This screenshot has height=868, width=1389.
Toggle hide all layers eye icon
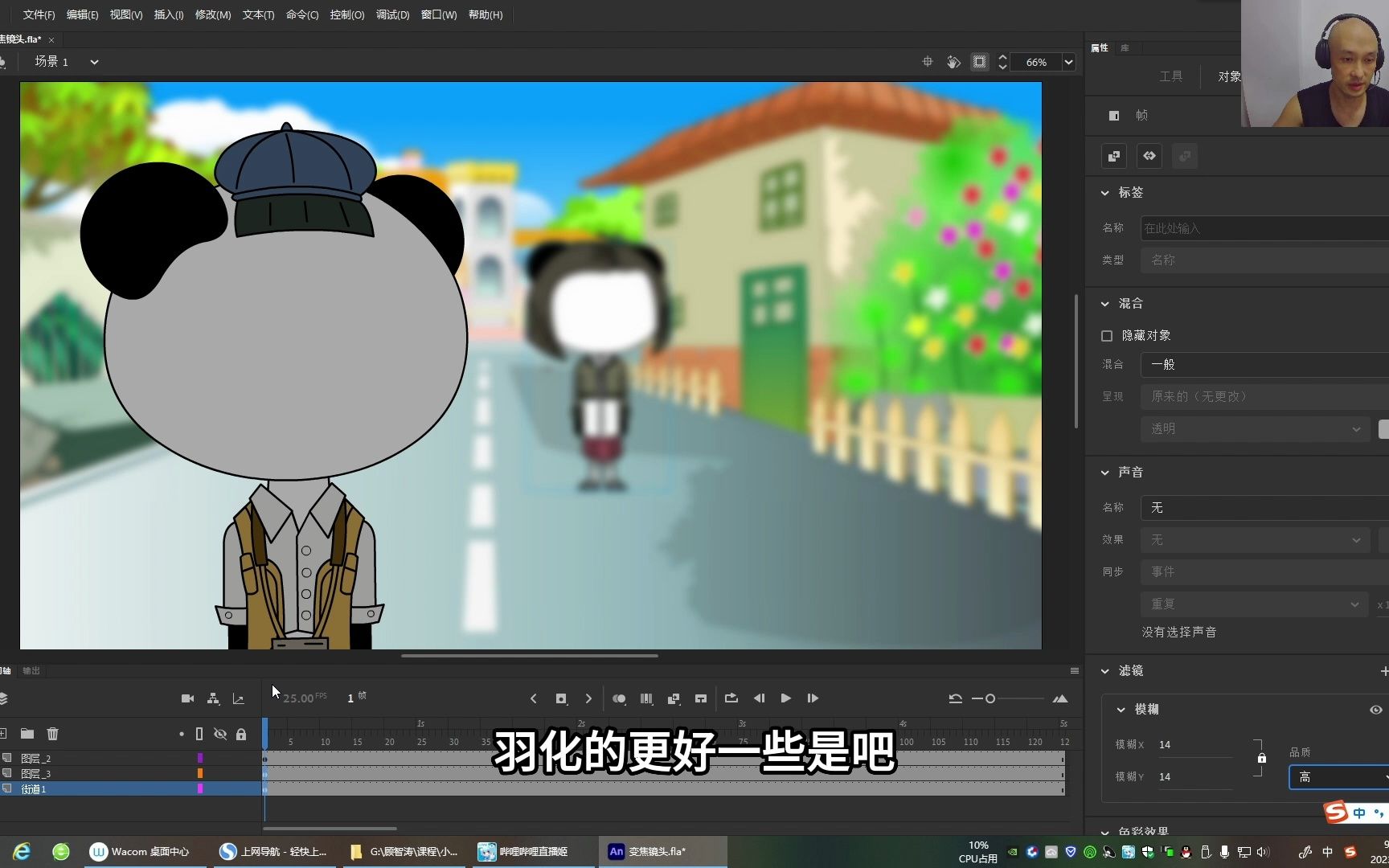[220, 734]
